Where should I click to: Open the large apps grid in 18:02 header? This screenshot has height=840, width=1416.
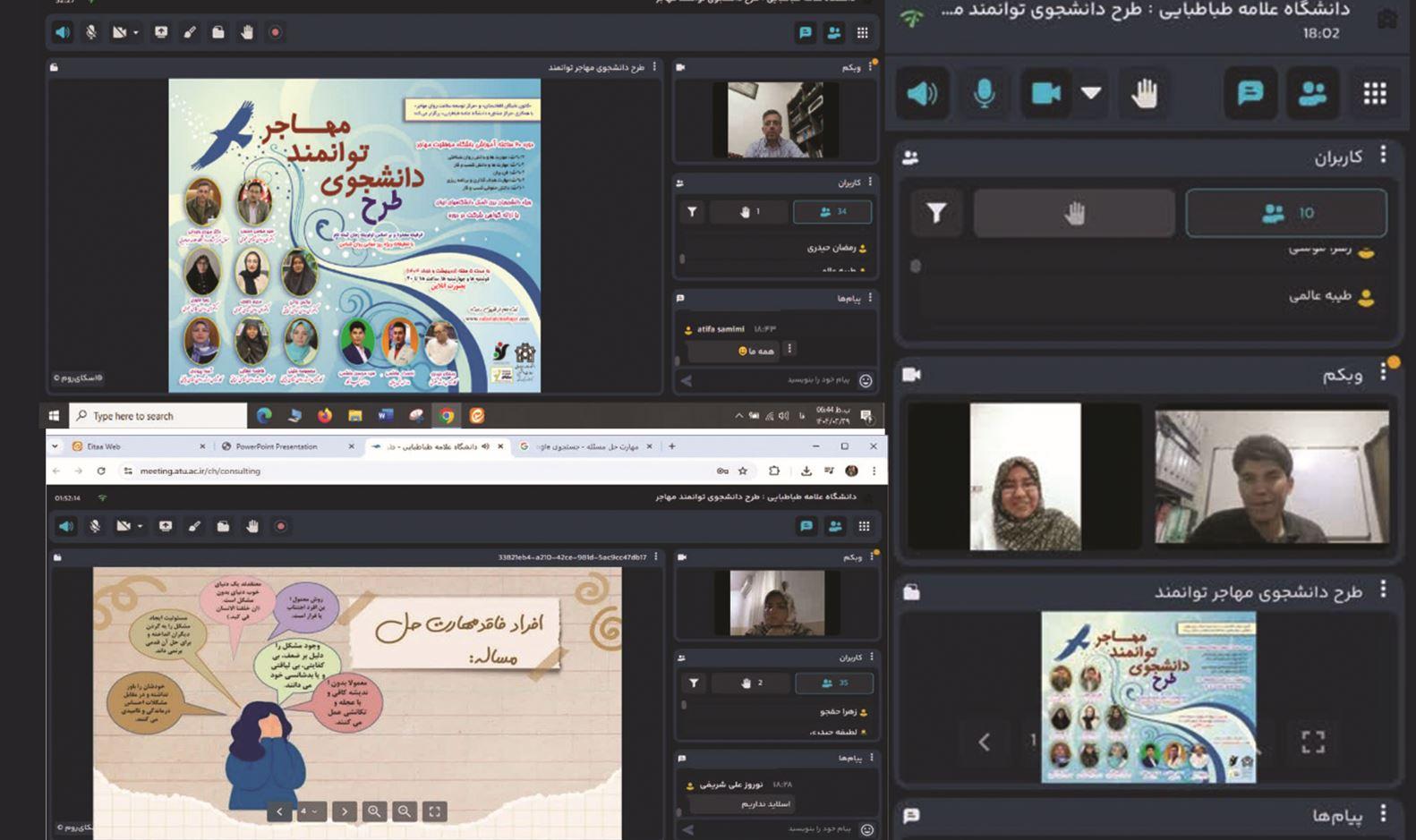tap(1375, 93)
